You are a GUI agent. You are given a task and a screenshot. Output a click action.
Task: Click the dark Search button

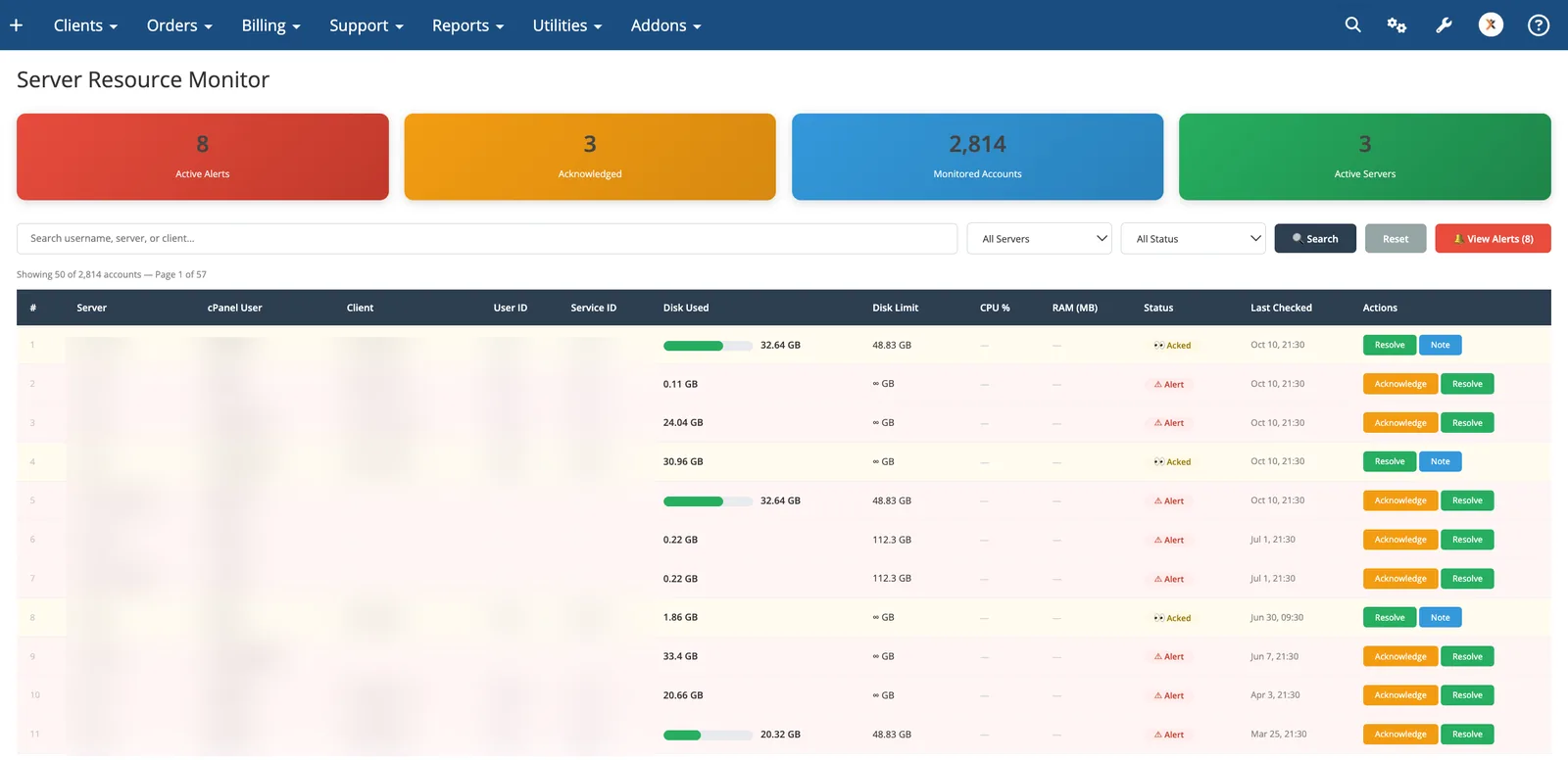[1315, 239]
